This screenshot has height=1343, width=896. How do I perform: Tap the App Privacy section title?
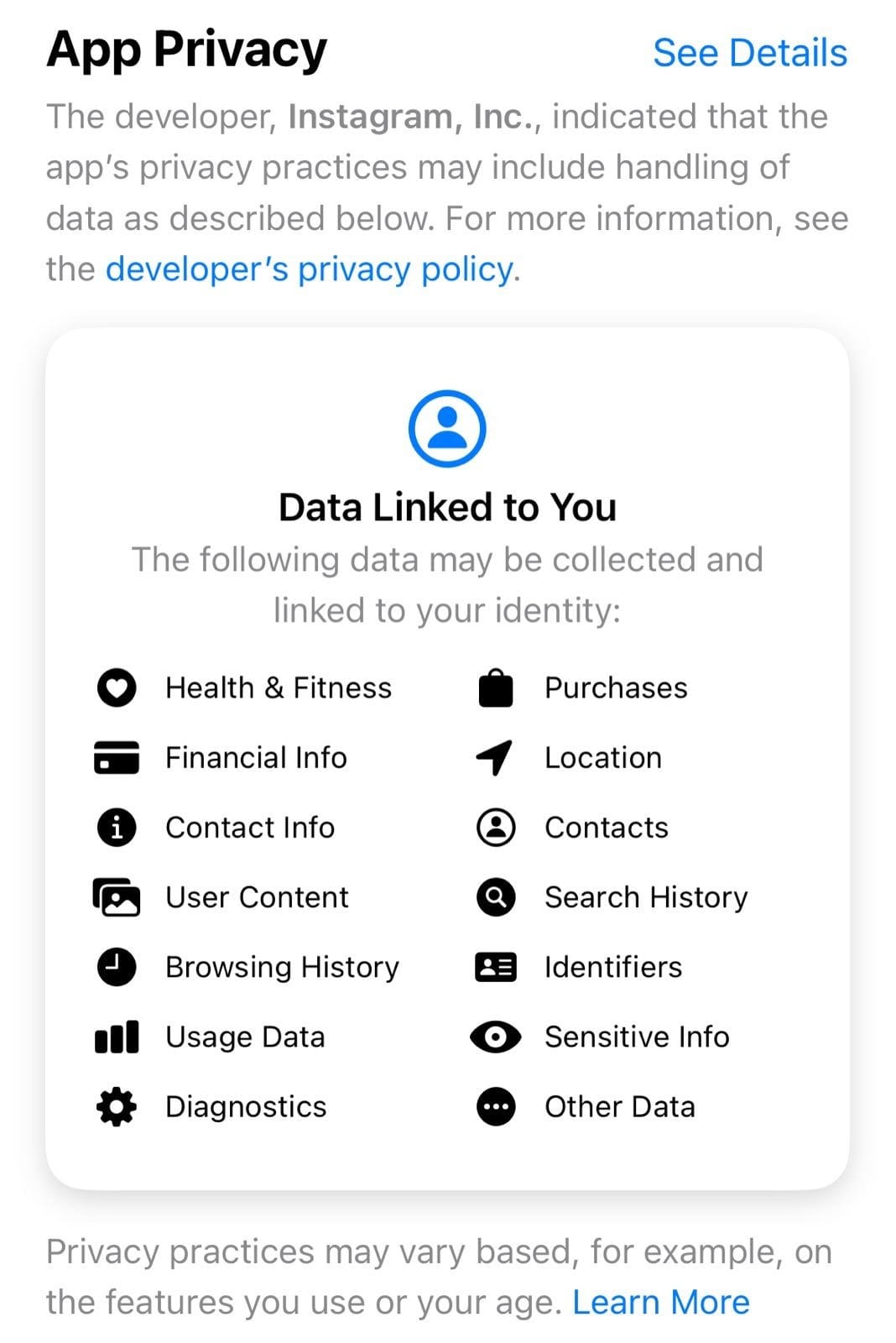pyautogui.click(x=186, y=50)
